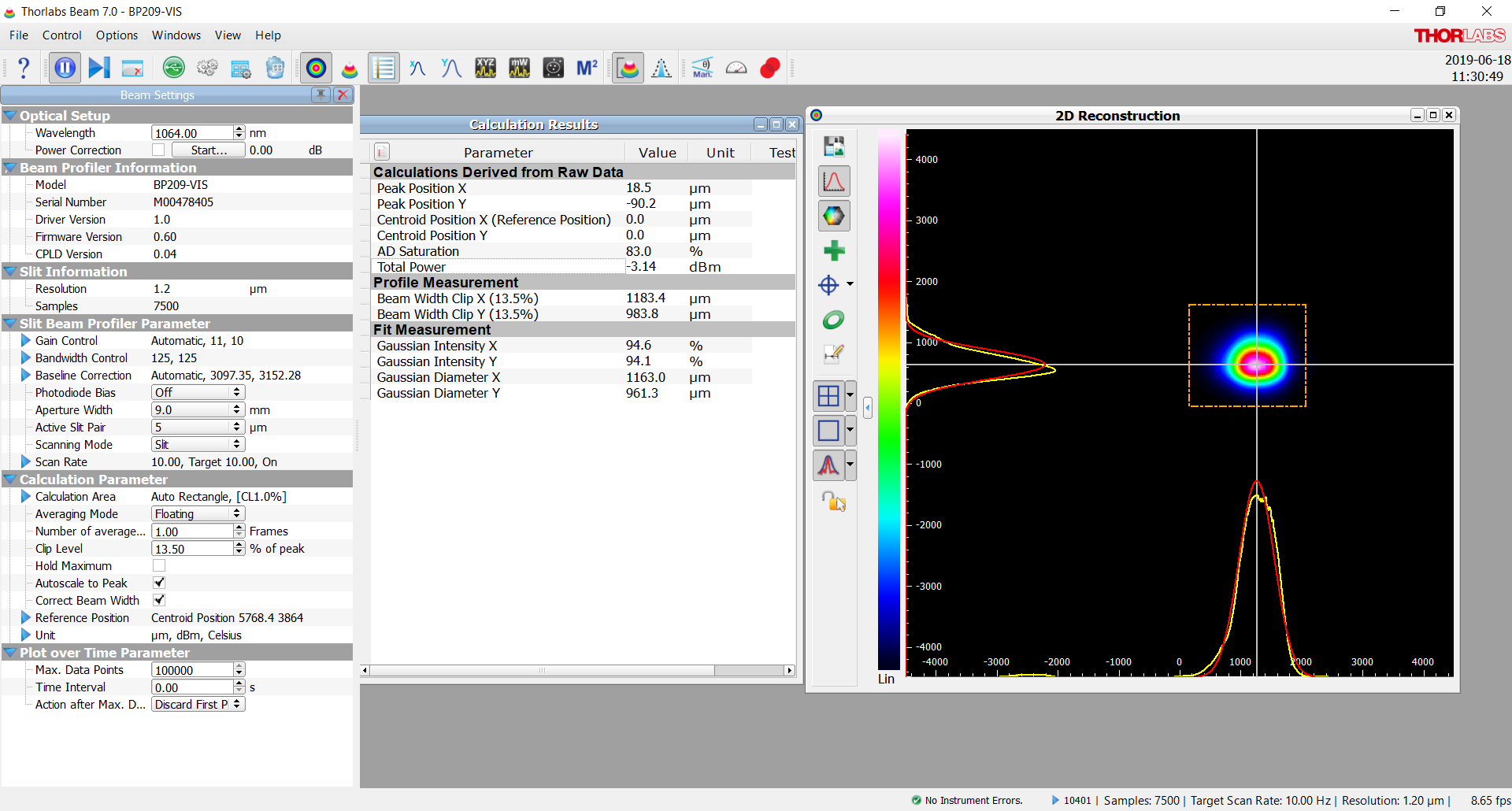This screenshot has height=811, width=1512.
Task: Click the Parameter column header
Action: click(498, 153)
